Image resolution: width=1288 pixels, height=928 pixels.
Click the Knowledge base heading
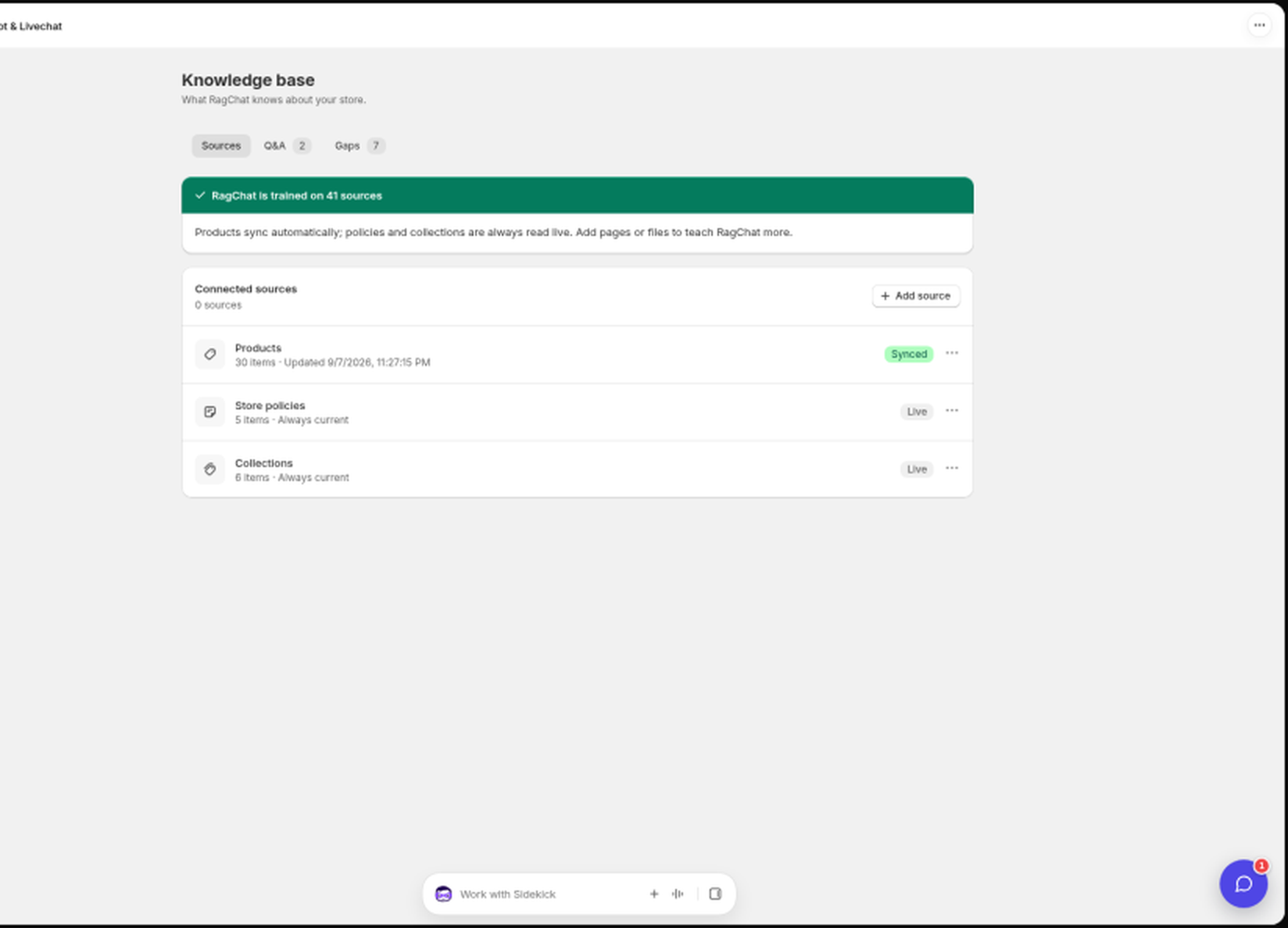[248, 80]
